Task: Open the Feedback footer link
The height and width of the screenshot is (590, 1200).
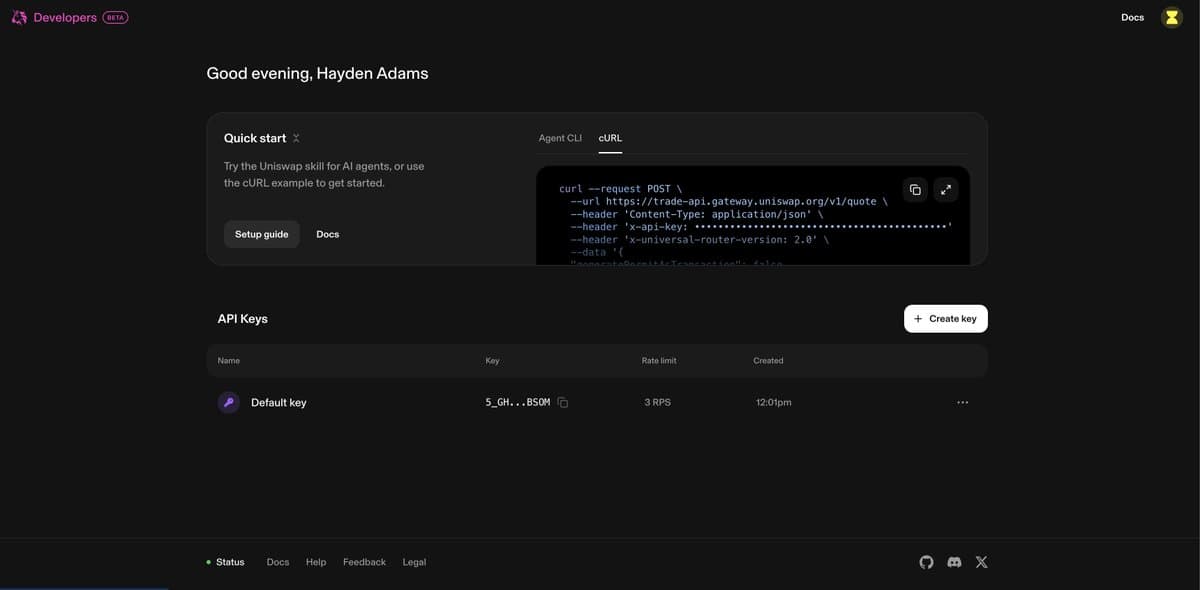Action: pos(364,560)
